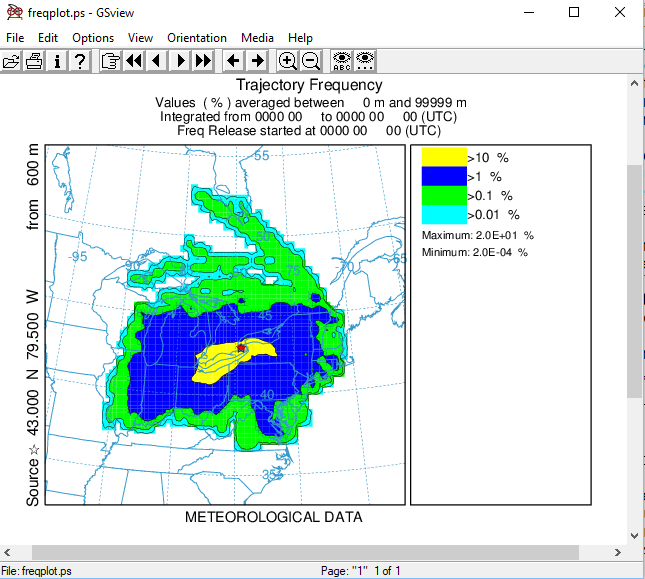Open the File menu
Viewport: 645px width, 579px height.
click(x=15, y=38)
